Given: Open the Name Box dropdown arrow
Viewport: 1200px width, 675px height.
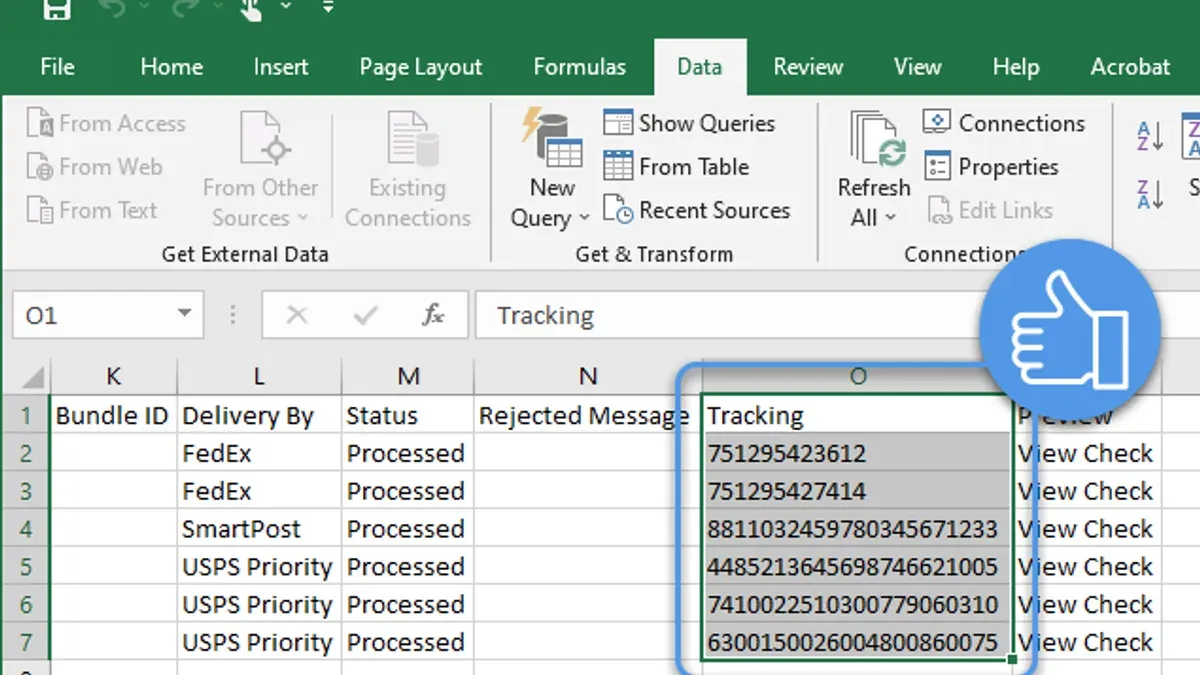Looking at the screenshot, I should tap(184, 315).
